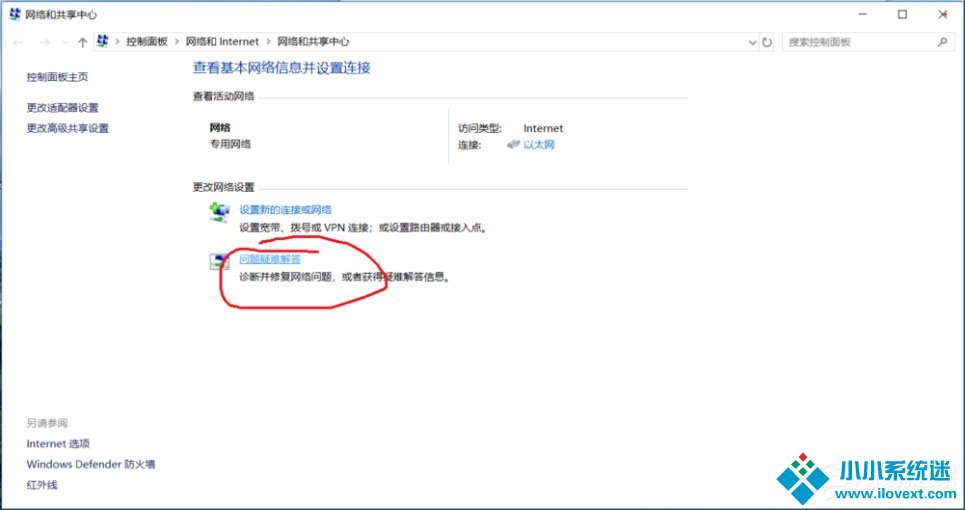Open 控制面板主页 in sidebar
This screenshot has width=965, height=510.
click(x=57, y=77)
